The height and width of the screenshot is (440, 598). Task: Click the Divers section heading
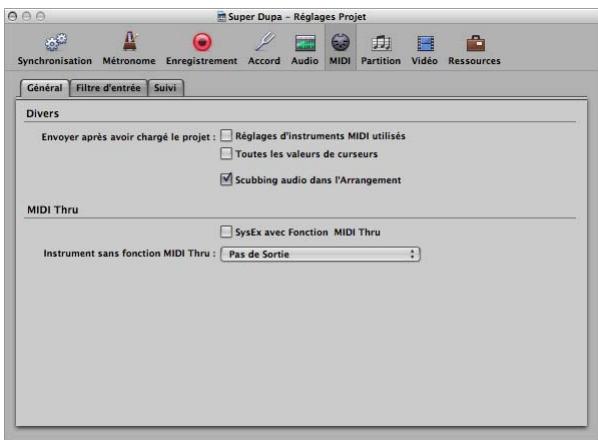click(42, 113)
